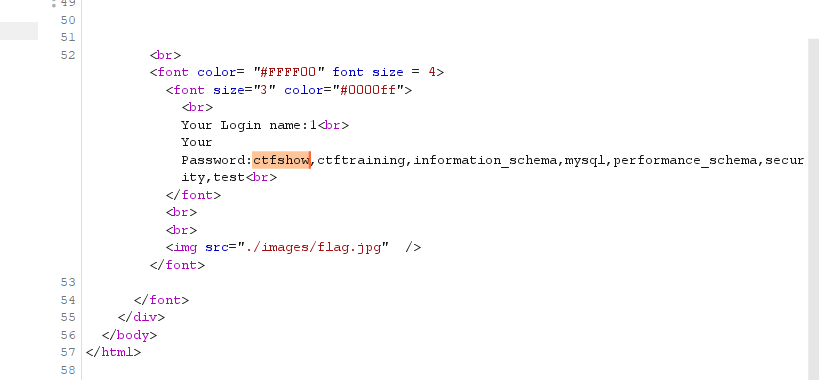Click line number 52 in gutter

point(68,55)
